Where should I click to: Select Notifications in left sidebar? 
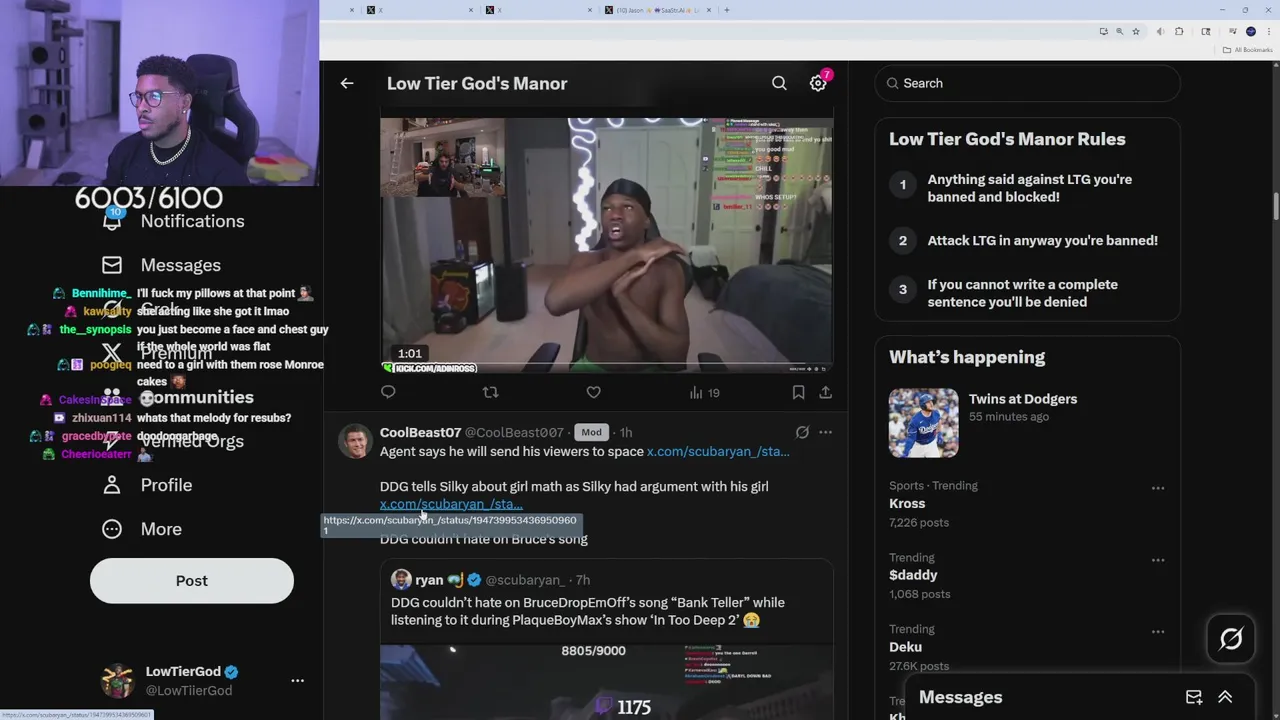pyautogui.click(x=192, y=221)
